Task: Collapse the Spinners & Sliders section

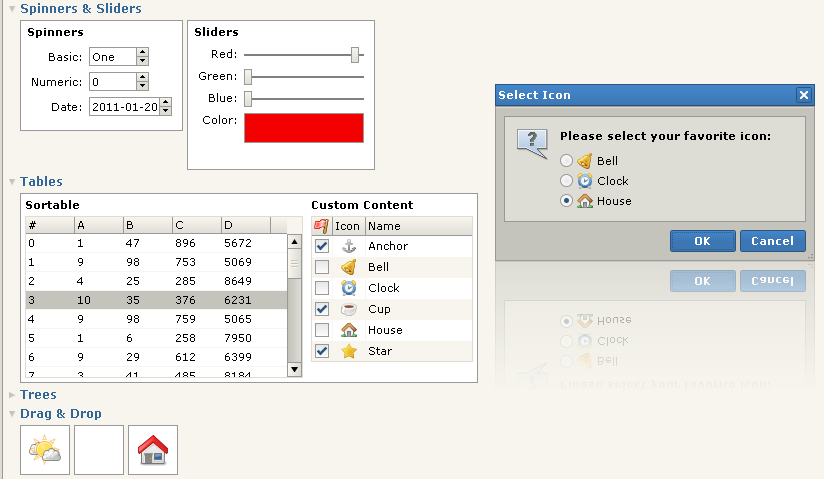Action: click(x=12, y=8)
